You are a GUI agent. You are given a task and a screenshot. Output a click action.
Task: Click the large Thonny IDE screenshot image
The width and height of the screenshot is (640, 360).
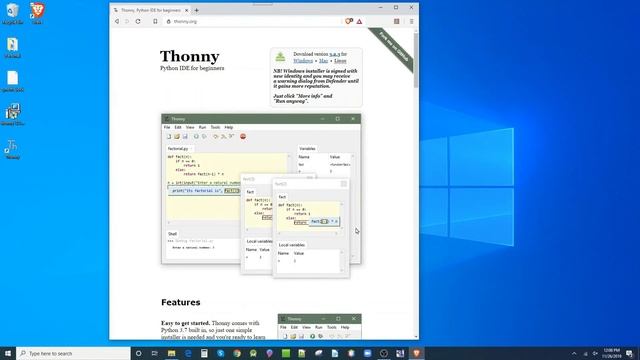pyautogui.click(x=261, y=195)
